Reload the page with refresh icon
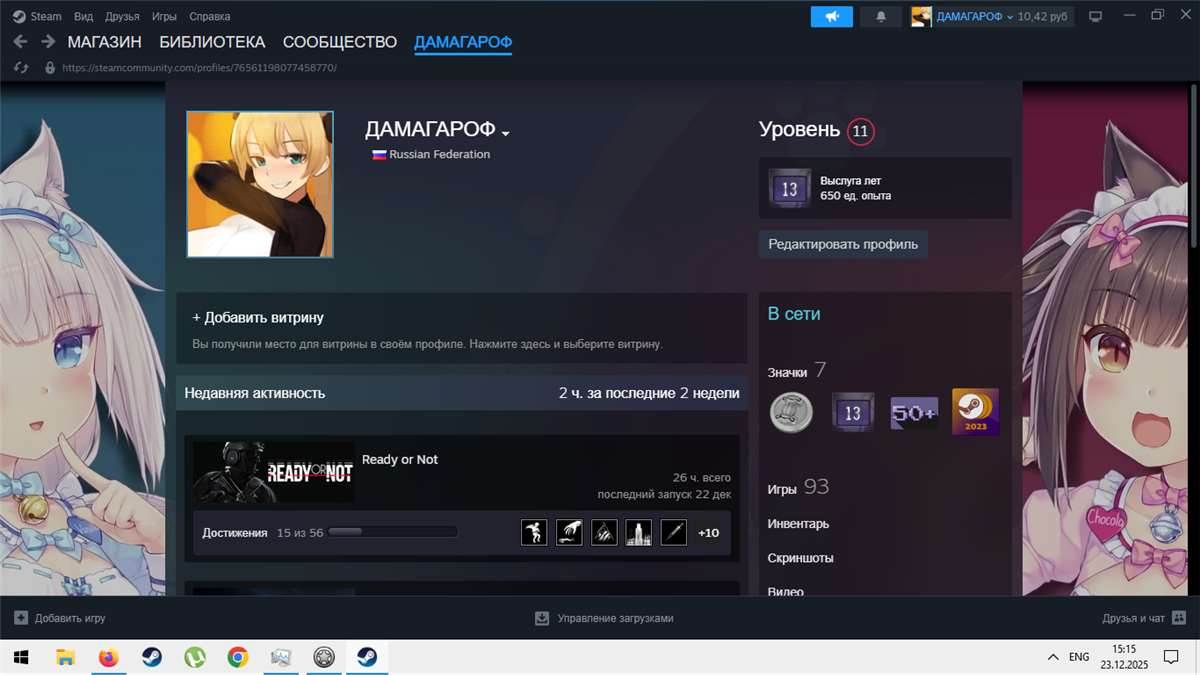 (22, 68)
